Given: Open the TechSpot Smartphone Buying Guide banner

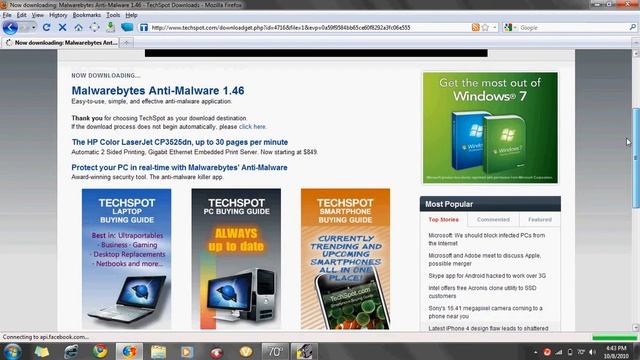Looking at the screenshot, I should 345,259.
